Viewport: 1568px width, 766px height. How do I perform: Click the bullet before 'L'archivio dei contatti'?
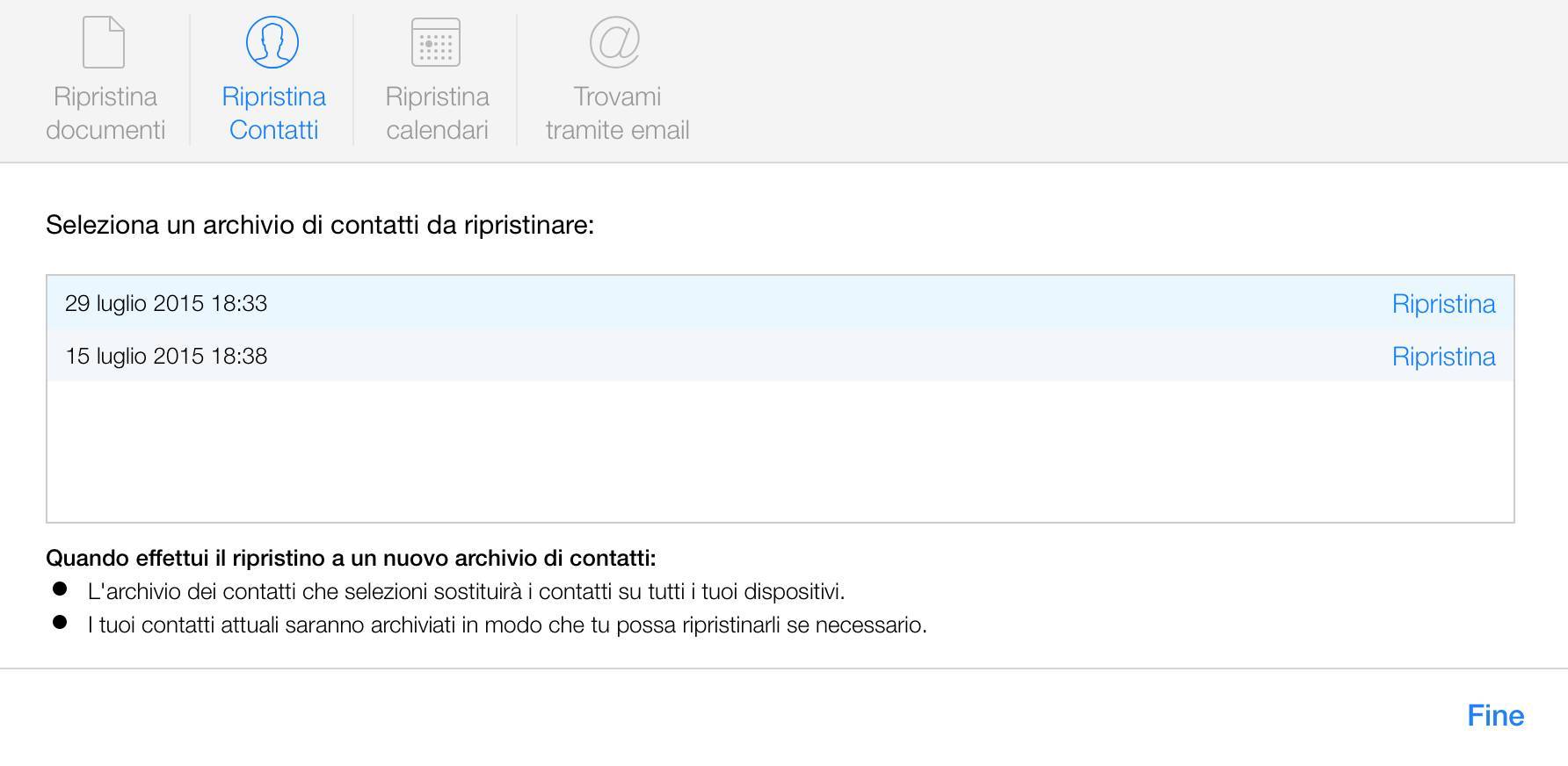[60, 589]
